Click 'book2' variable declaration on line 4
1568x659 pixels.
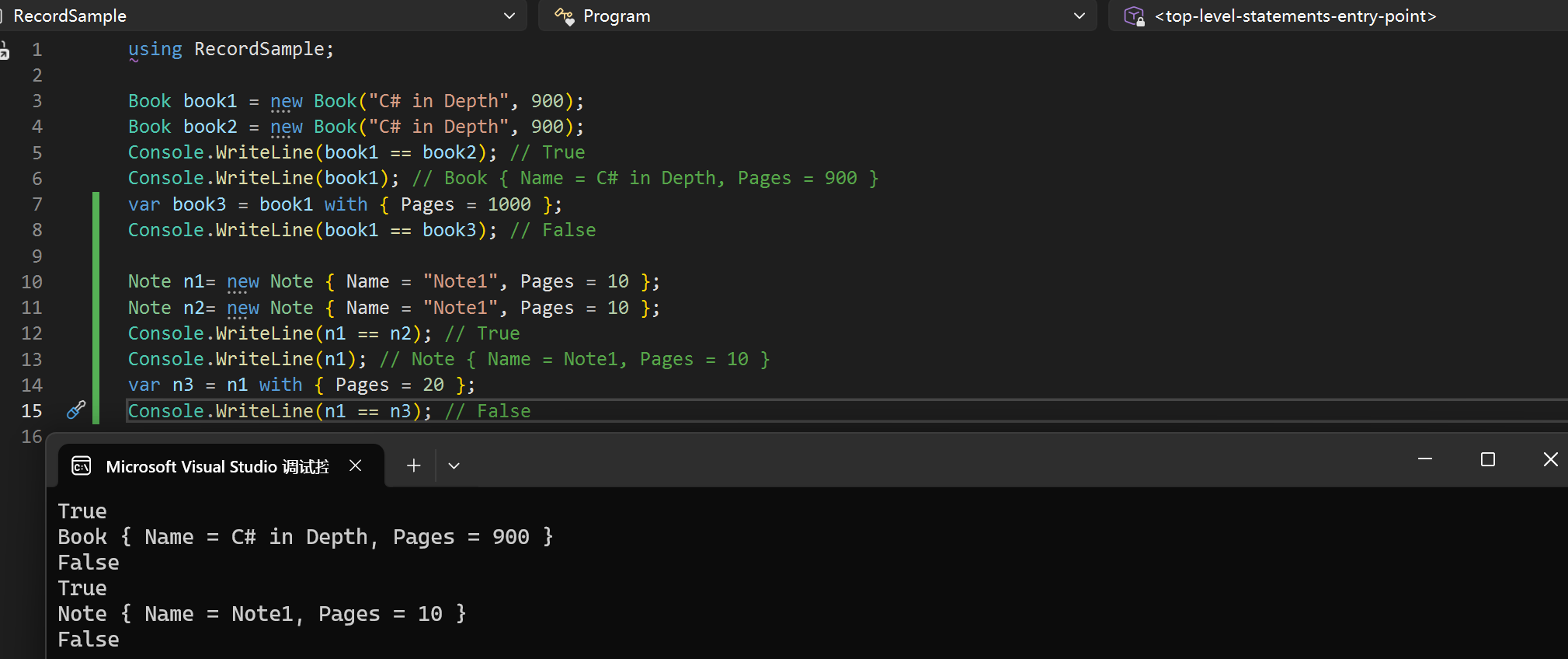(x=210, y=127)
